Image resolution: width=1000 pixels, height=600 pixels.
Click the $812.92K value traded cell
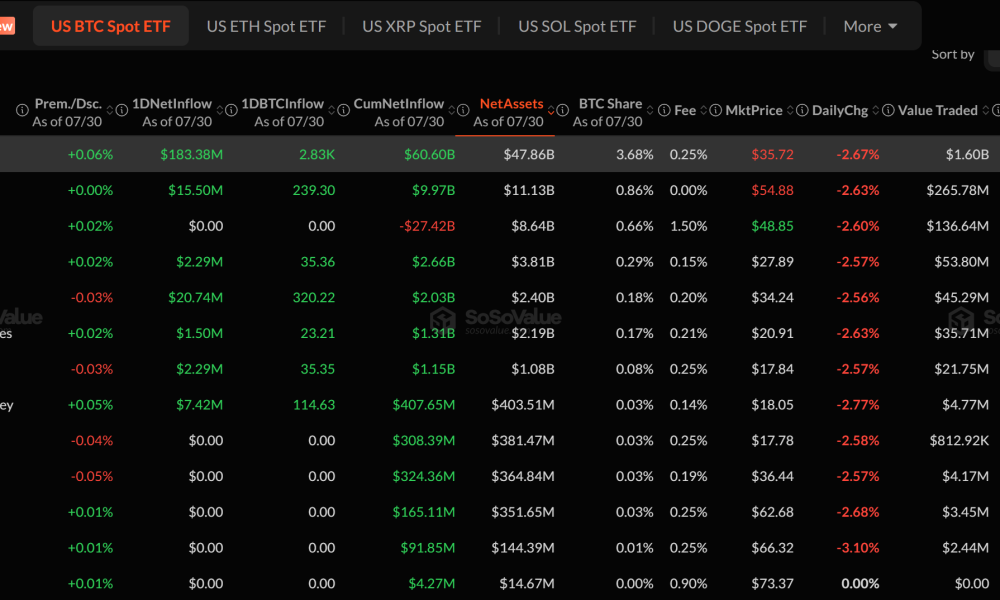959,440
